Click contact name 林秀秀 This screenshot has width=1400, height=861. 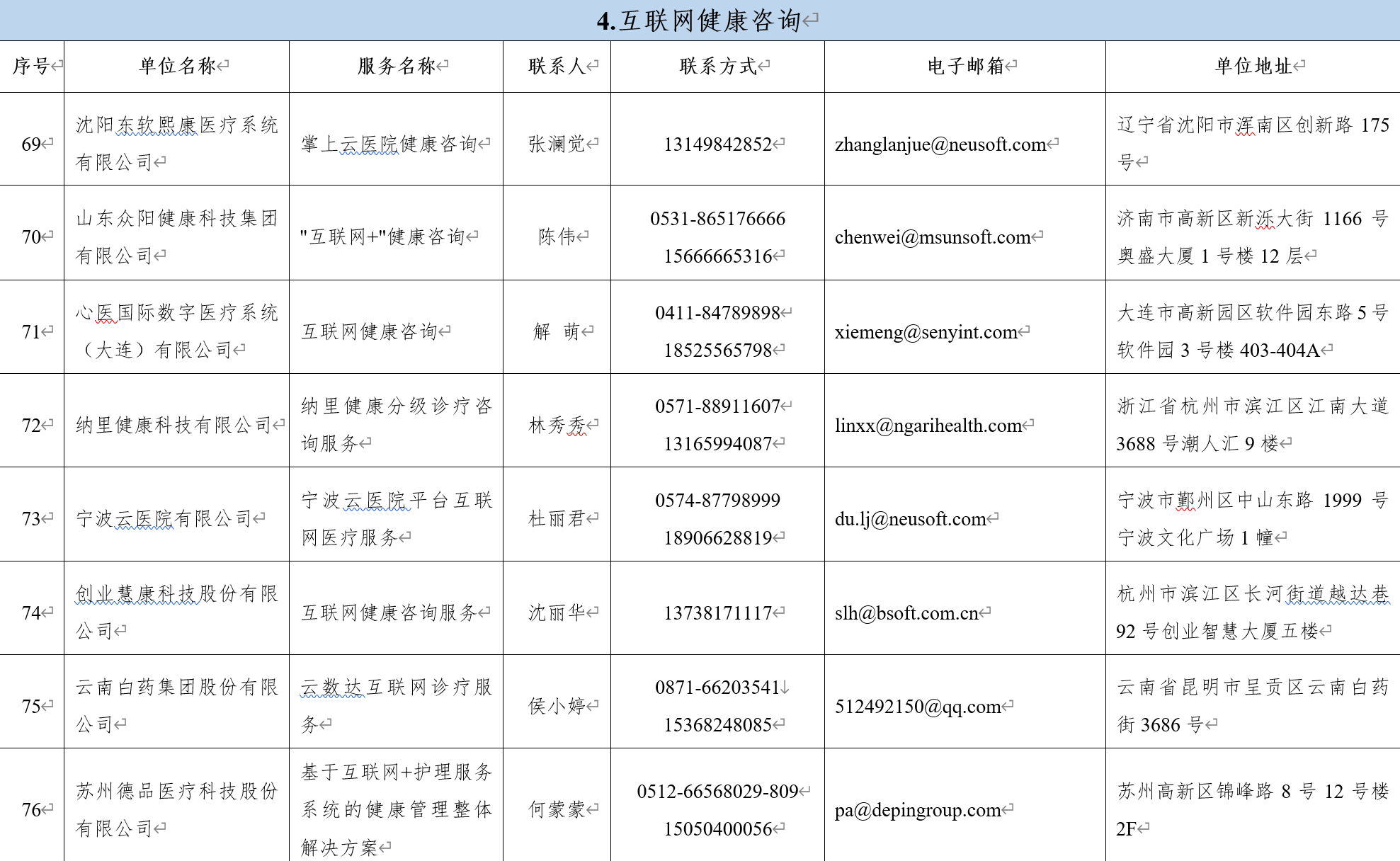click(557, 425)
